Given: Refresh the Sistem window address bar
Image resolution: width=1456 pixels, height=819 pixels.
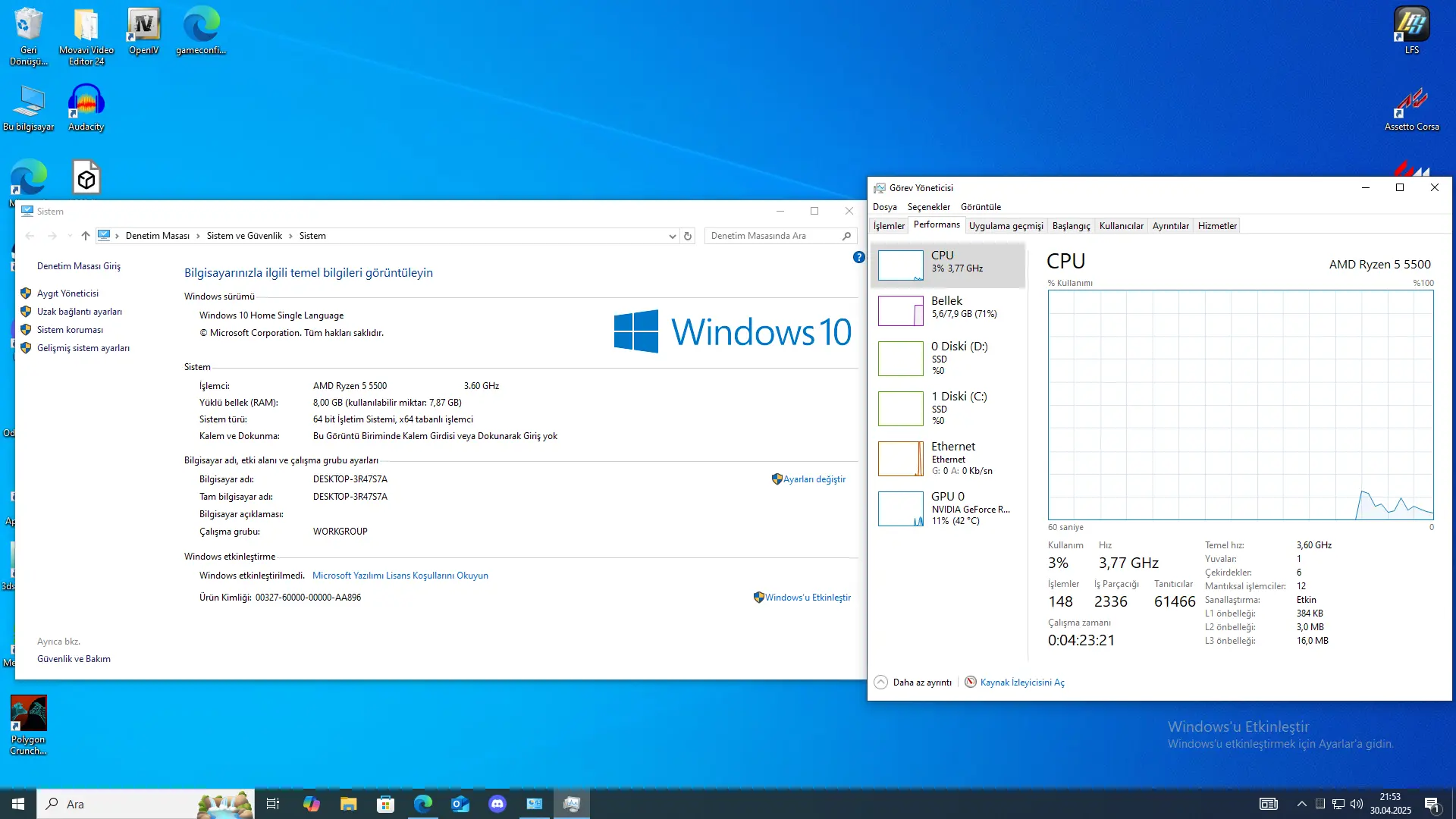Looking at the screenshot, I should pyautogui.click(x=688, y=236).
